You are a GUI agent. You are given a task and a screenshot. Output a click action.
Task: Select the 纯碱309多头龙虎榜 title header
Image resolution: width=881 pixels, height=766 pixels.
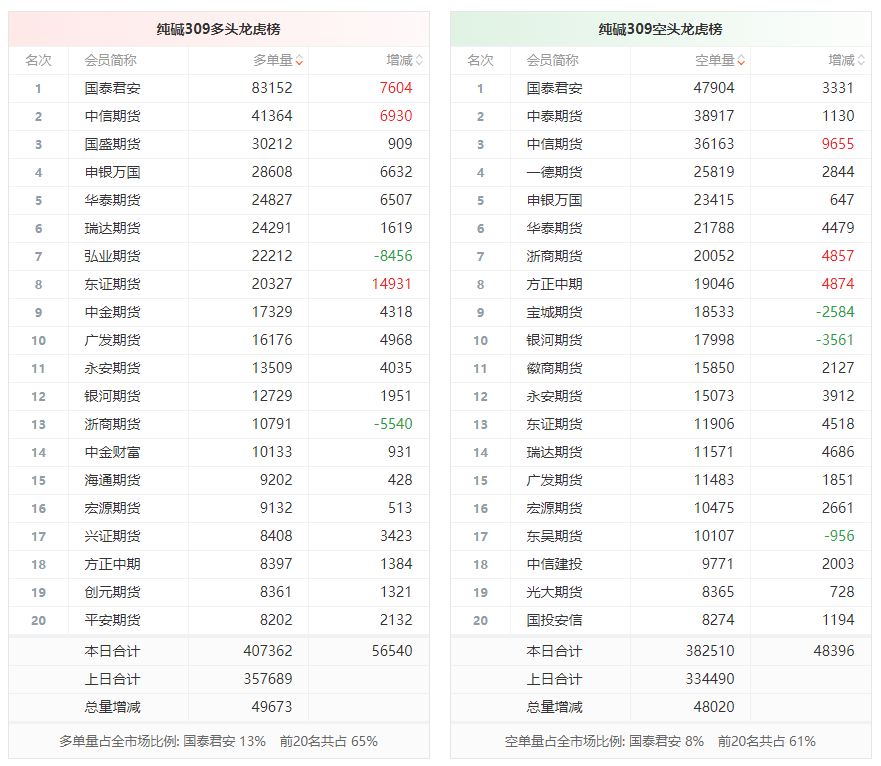[219, 29]
